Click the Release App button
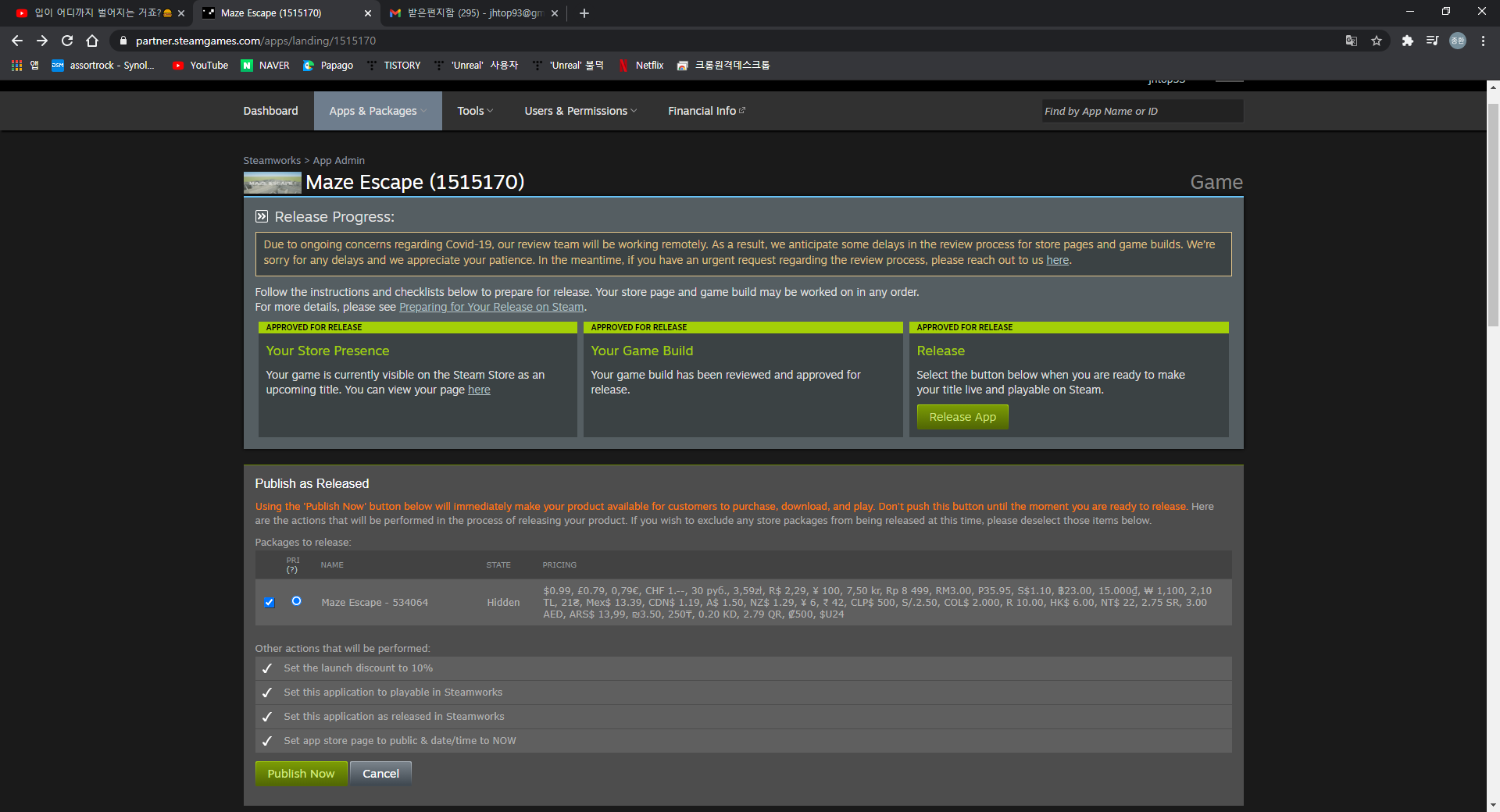Viewport: 1500px width, 812px height. point(962,417)
